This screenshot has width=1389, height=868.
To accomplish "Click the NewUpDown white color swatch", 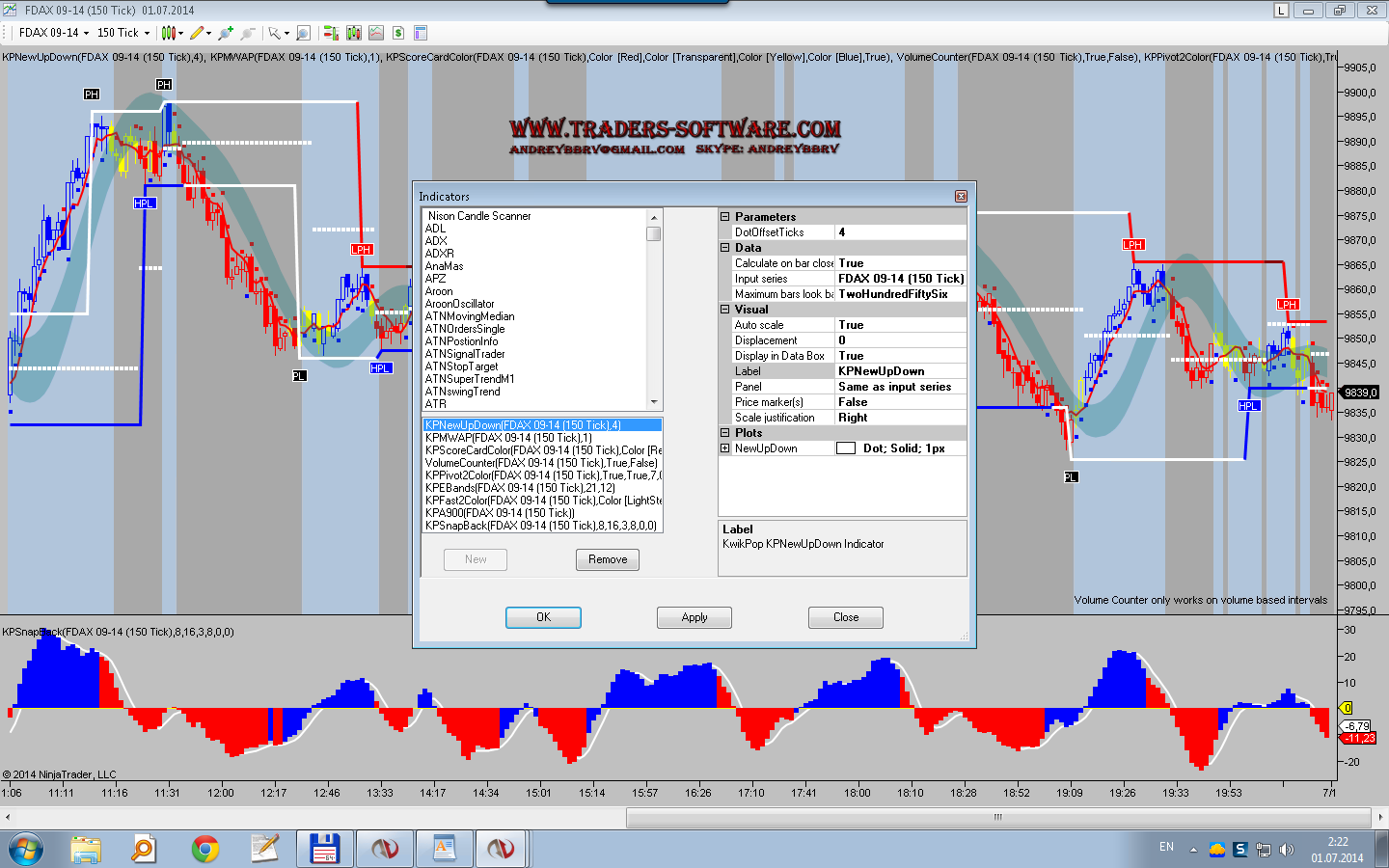I will point(846,448).
